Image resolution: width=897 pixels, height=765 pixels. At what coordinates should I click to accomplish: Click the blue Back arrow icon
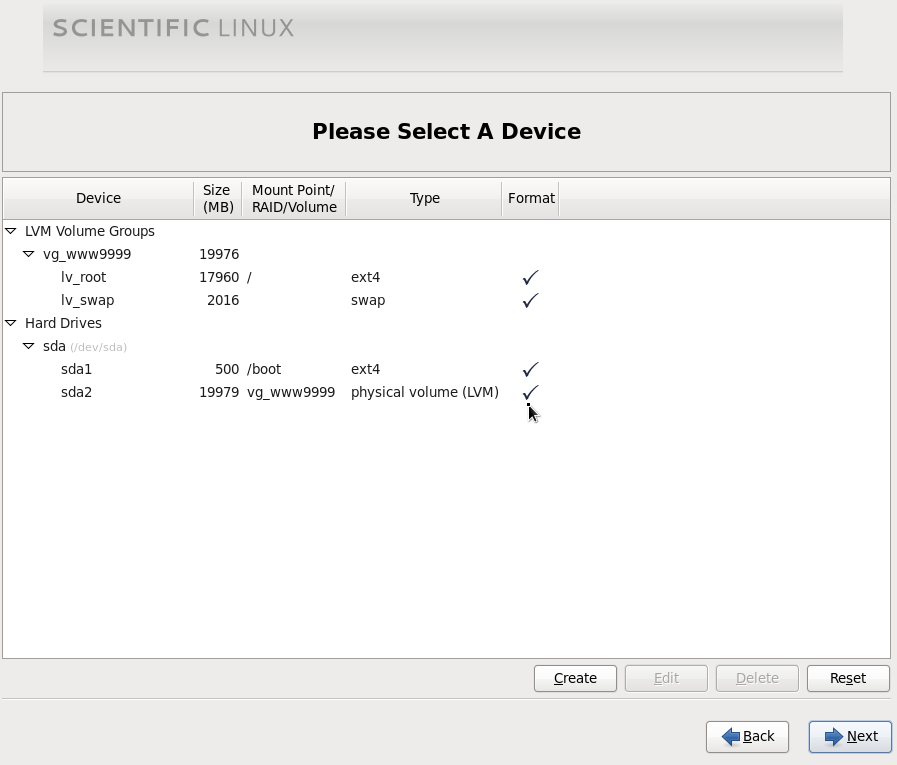(728, 737)
